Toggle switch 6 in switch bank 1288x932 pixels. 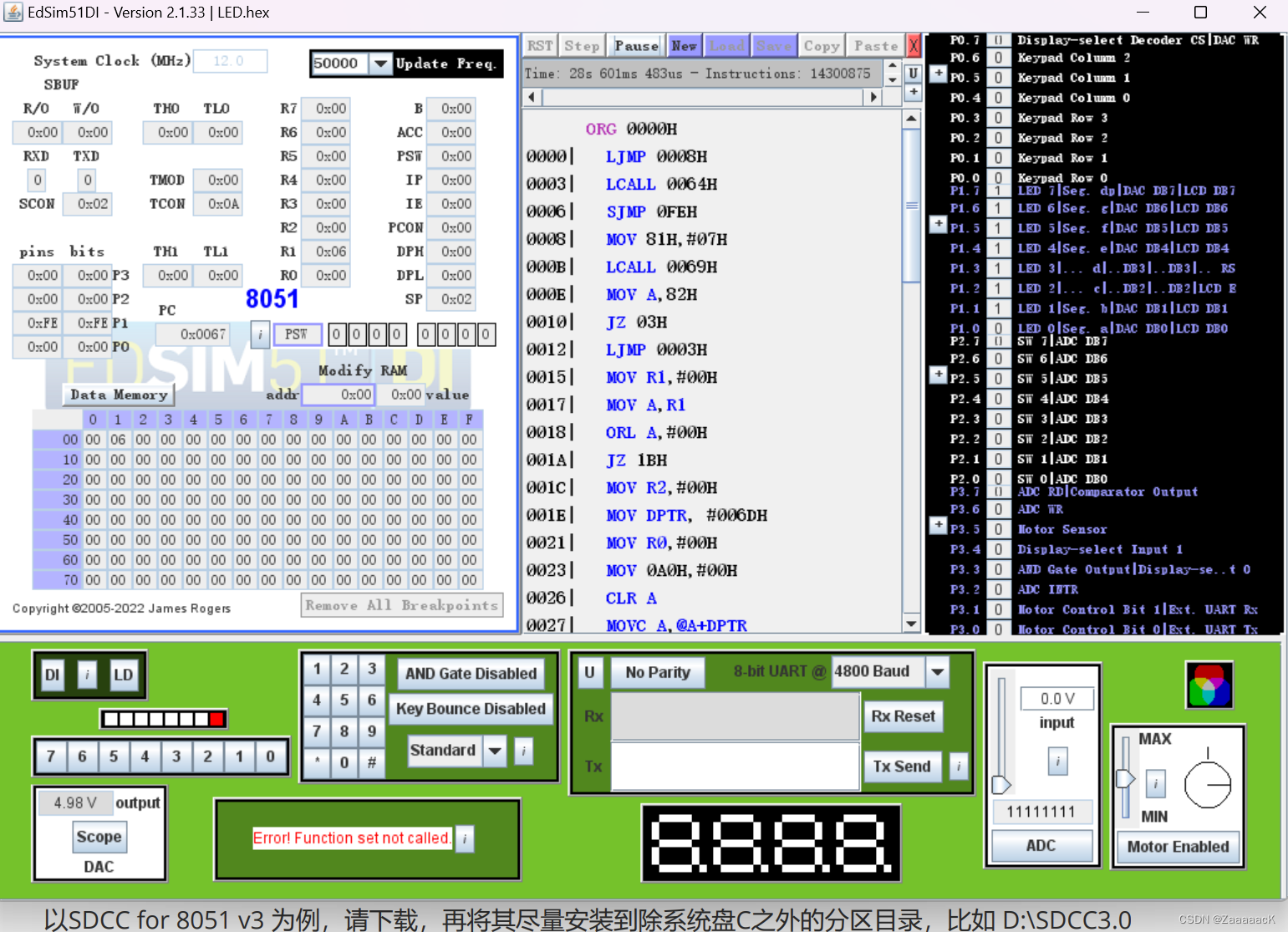pos(82,756)
